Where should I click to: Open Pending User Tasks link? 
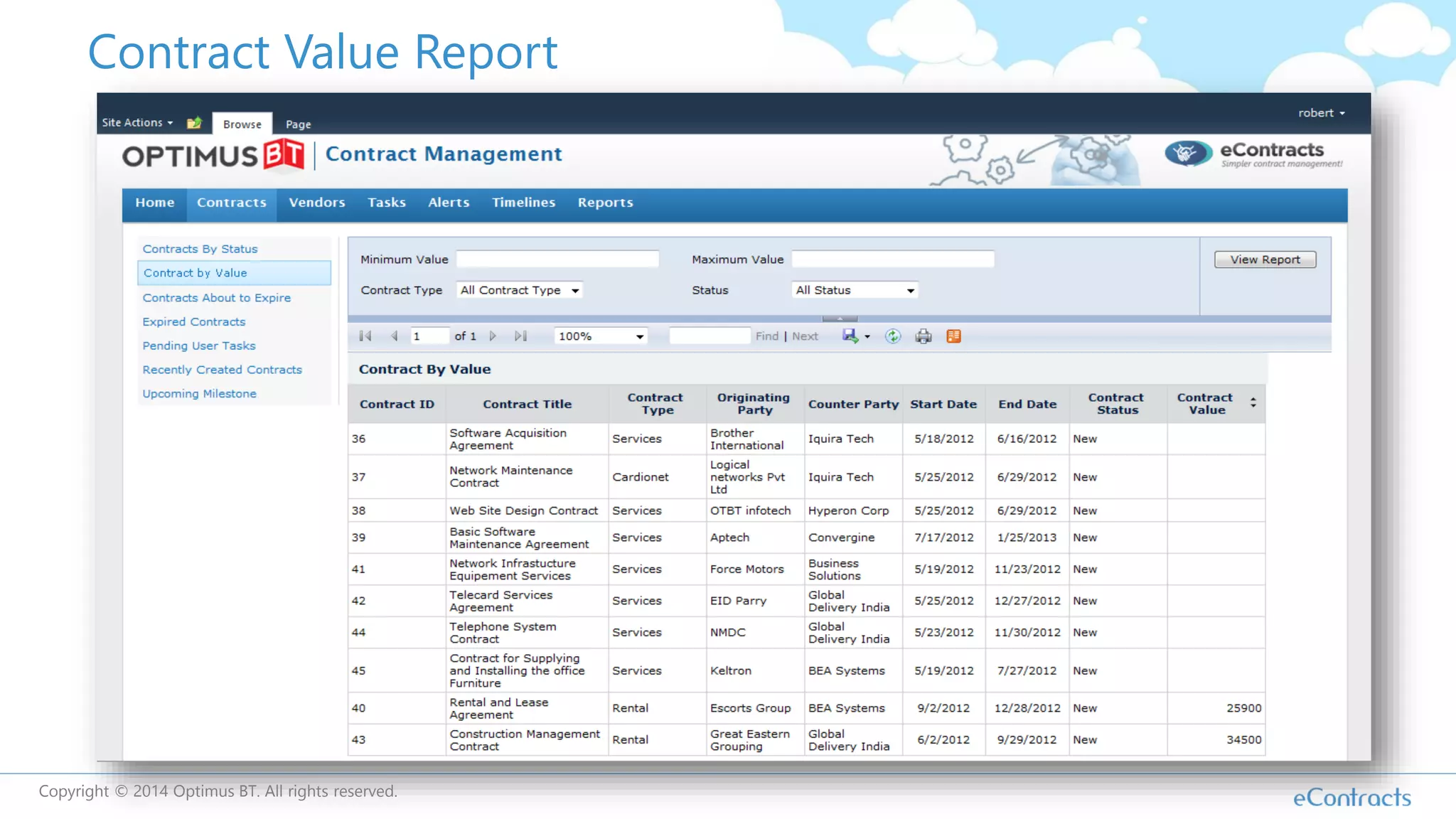(199, 346)
